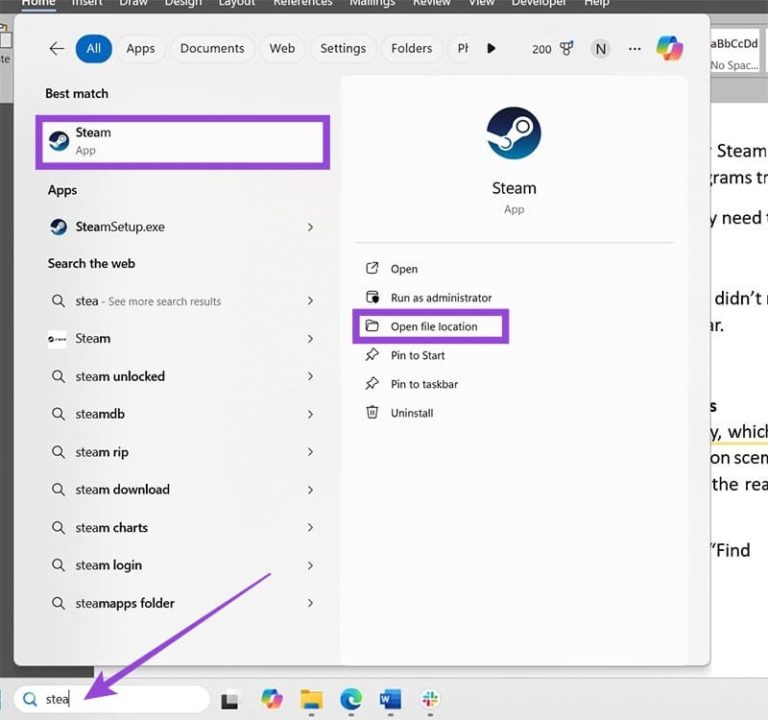The height and width of the screenshot is (720, 768).
Task: Select Uninstall in the Steam actions
Action: [411, 413]
